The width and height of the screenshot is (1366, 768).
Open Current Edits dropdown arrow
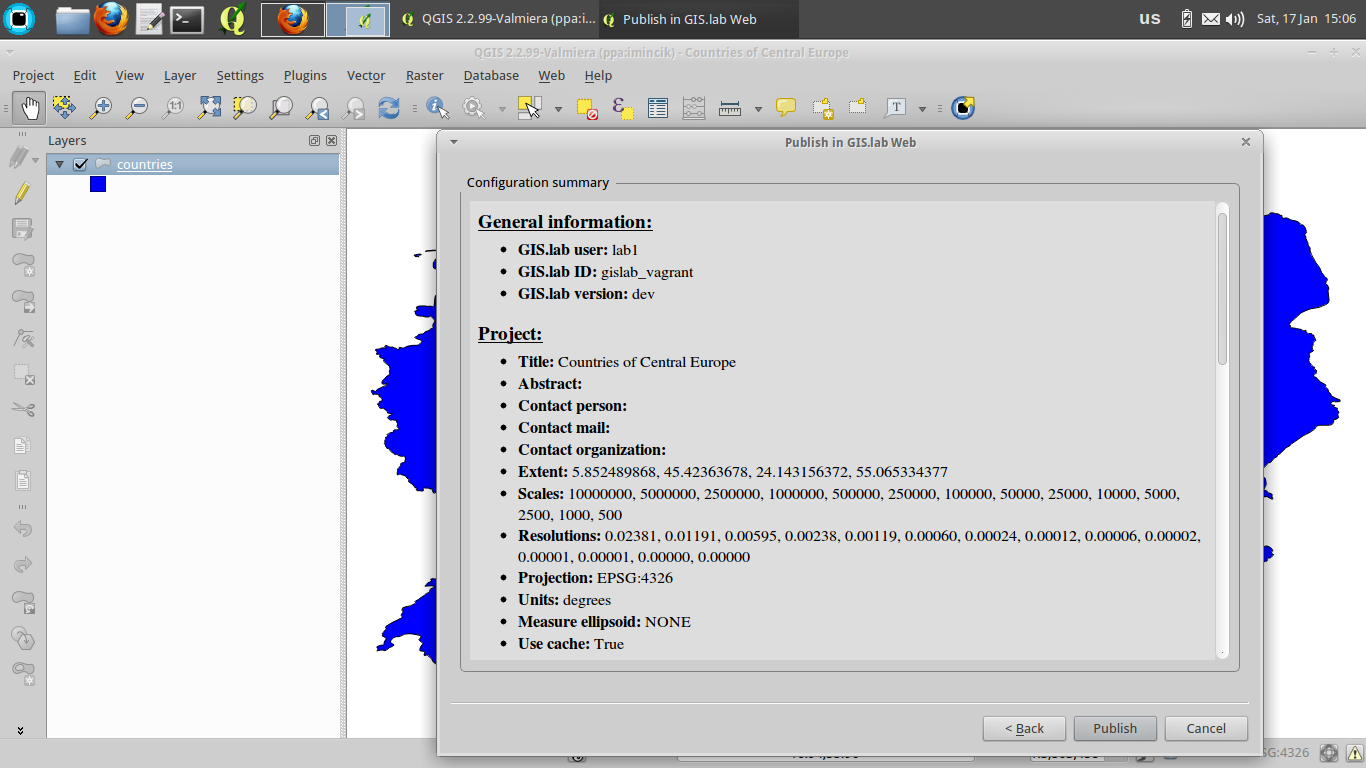point(36,158)
